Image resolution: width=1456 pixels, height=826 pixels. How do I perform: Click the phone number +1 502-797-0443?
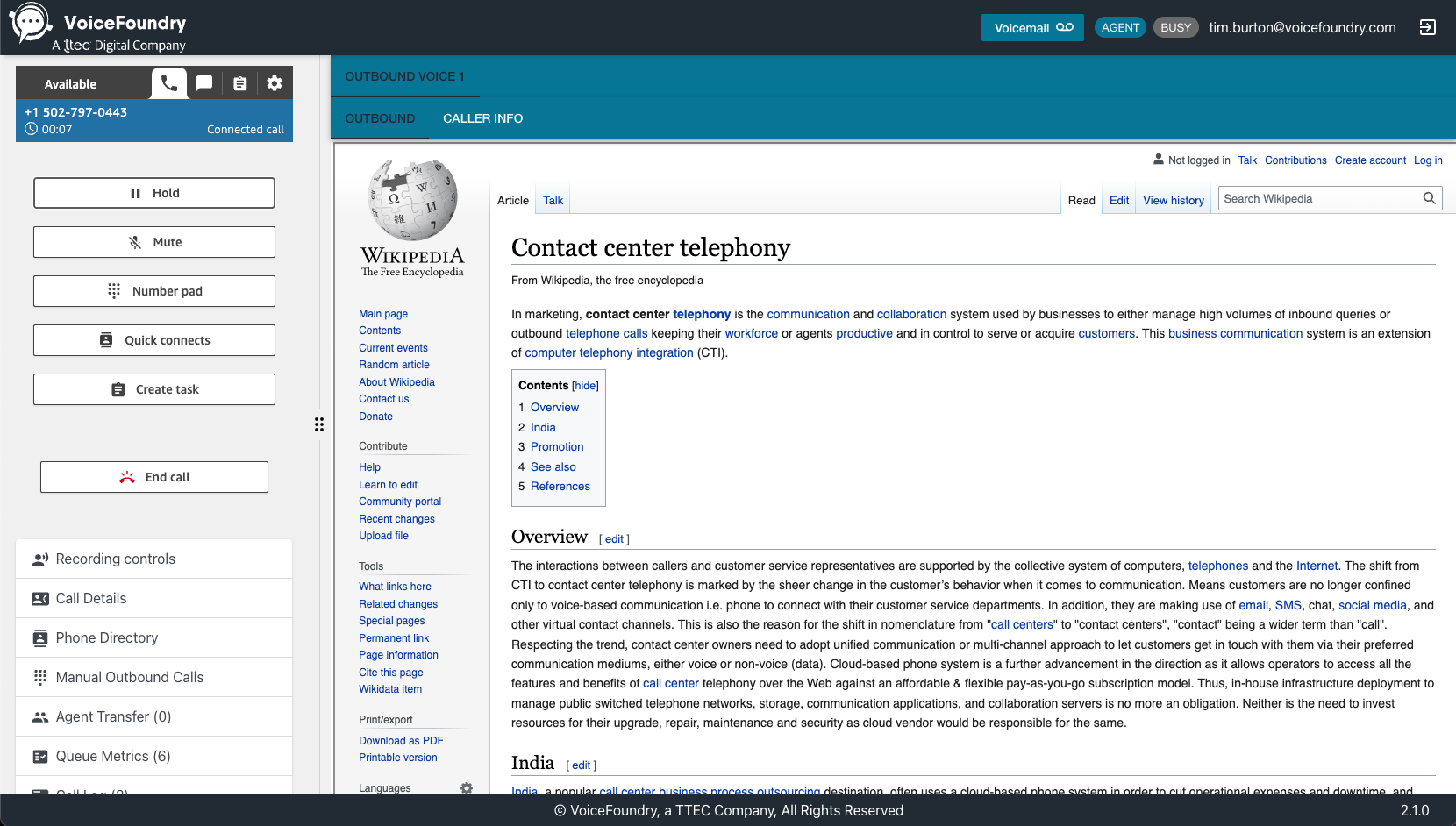pos(75,112)
